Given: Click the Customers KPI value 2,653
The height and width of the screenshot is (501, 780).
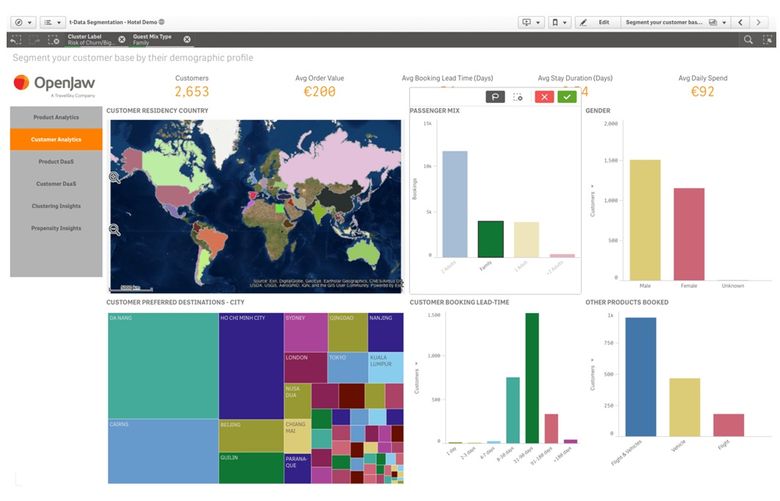Looking at the screenshot, I should (x=192, y=92).
